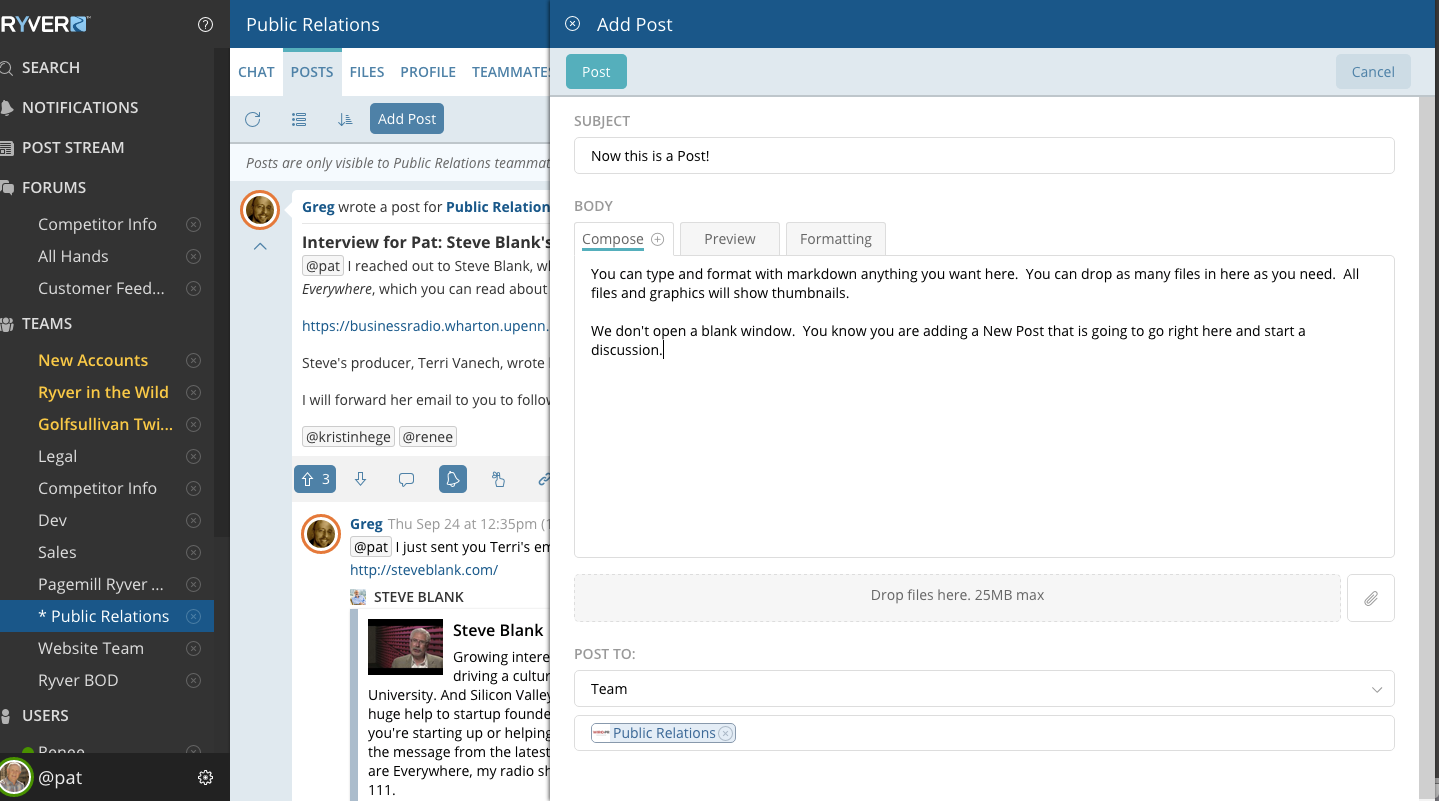
Task: Click the plus icon on Compose tab
Action: (658, 239)
